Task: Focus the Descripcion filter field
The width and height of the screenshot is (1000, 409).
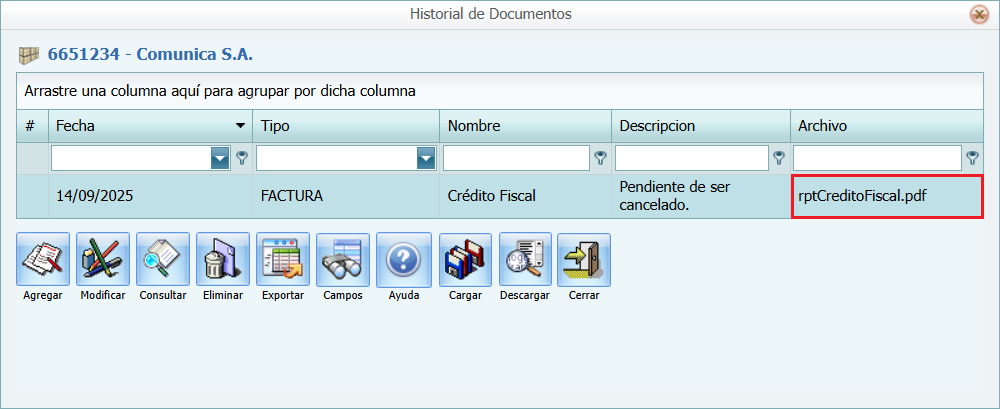Action: pyautogui.click(x=690, y=158)
